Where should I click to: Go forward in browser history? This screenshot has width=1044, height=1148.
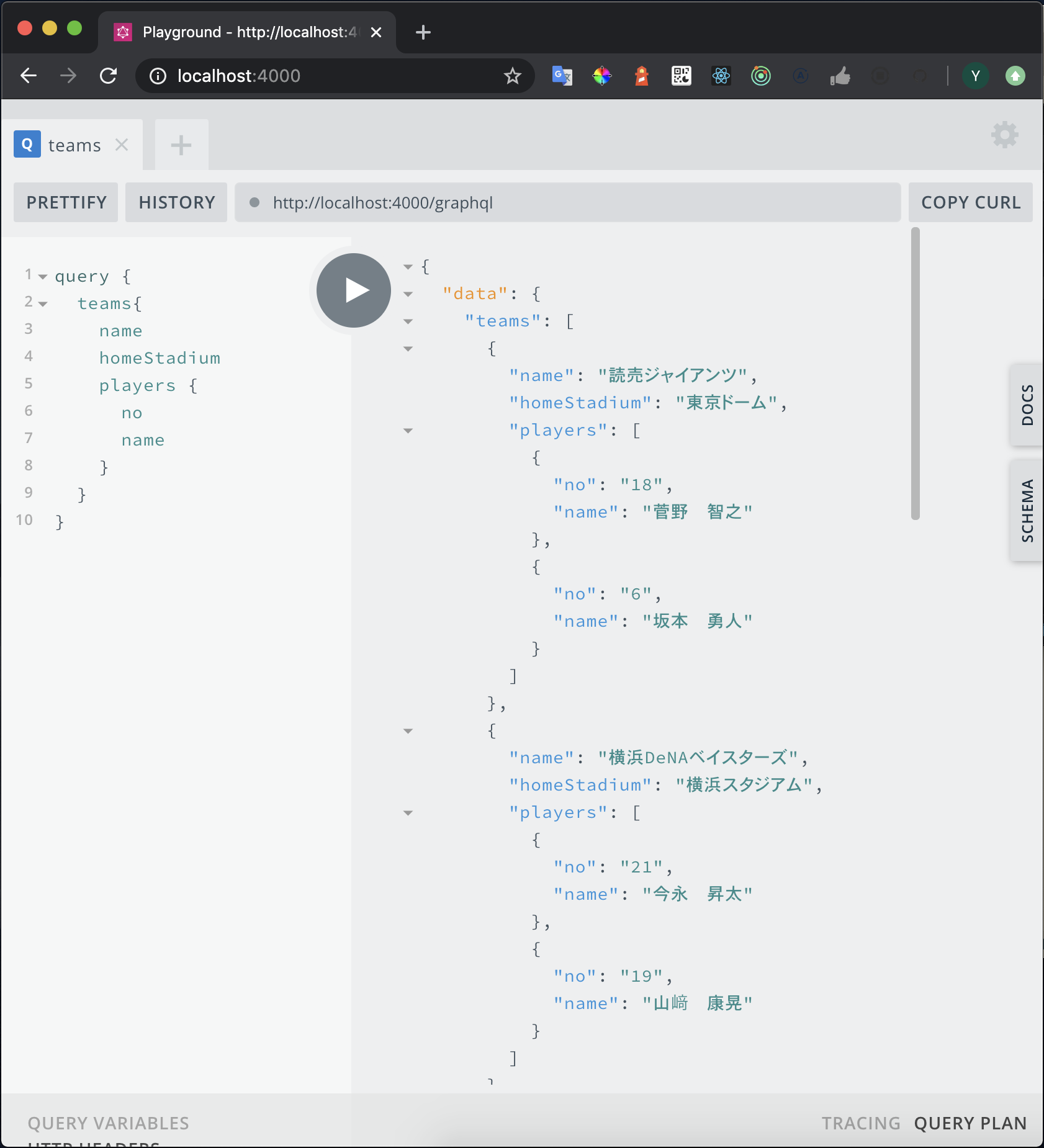(x=68, y=76)
